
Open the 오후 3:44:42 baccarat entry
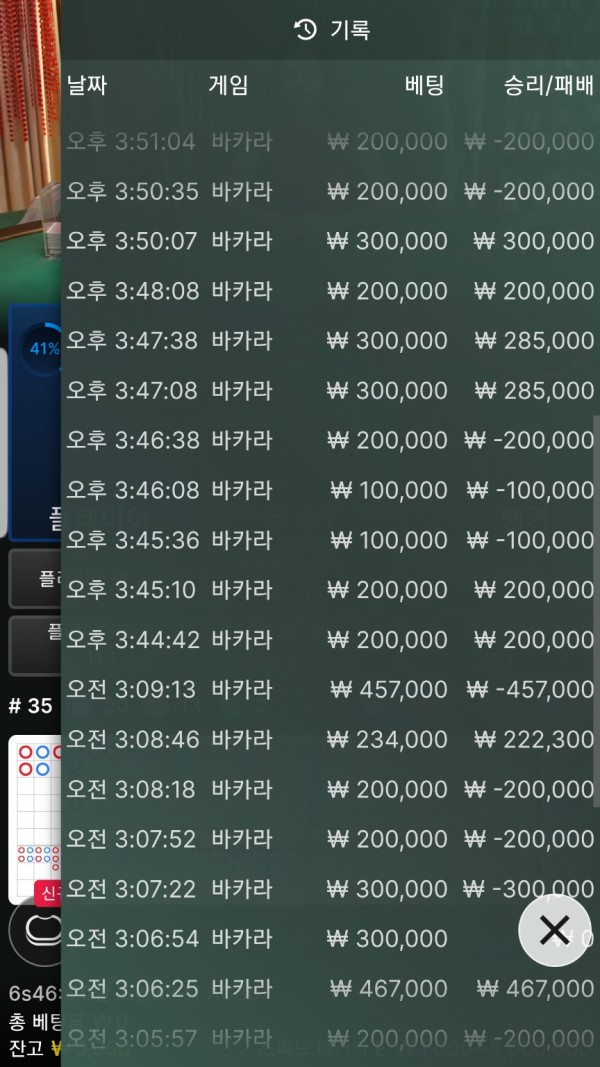330,639
